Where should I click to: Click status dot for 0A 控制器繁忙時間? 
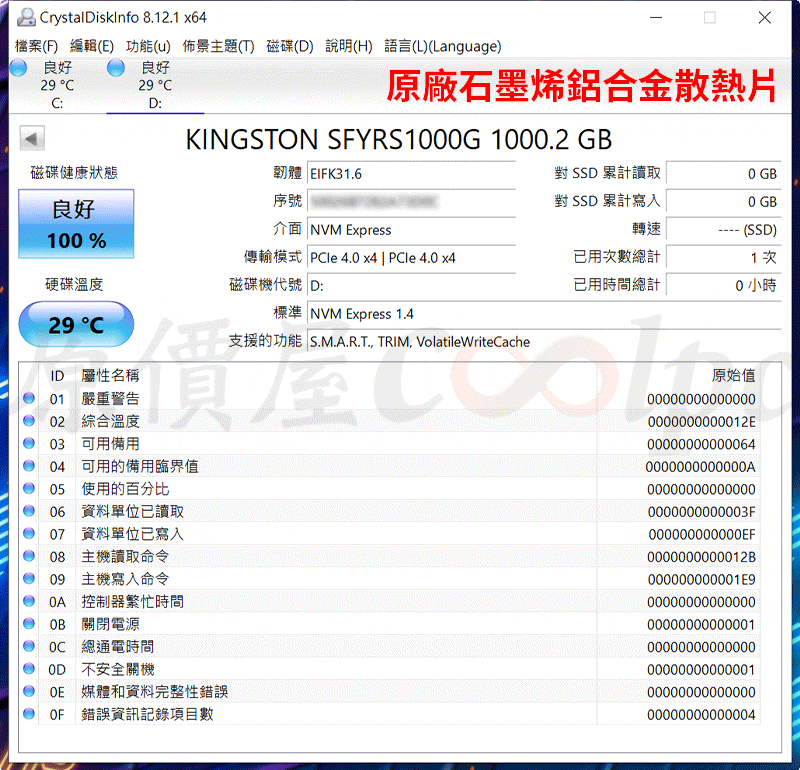click(x=29, y=601)
